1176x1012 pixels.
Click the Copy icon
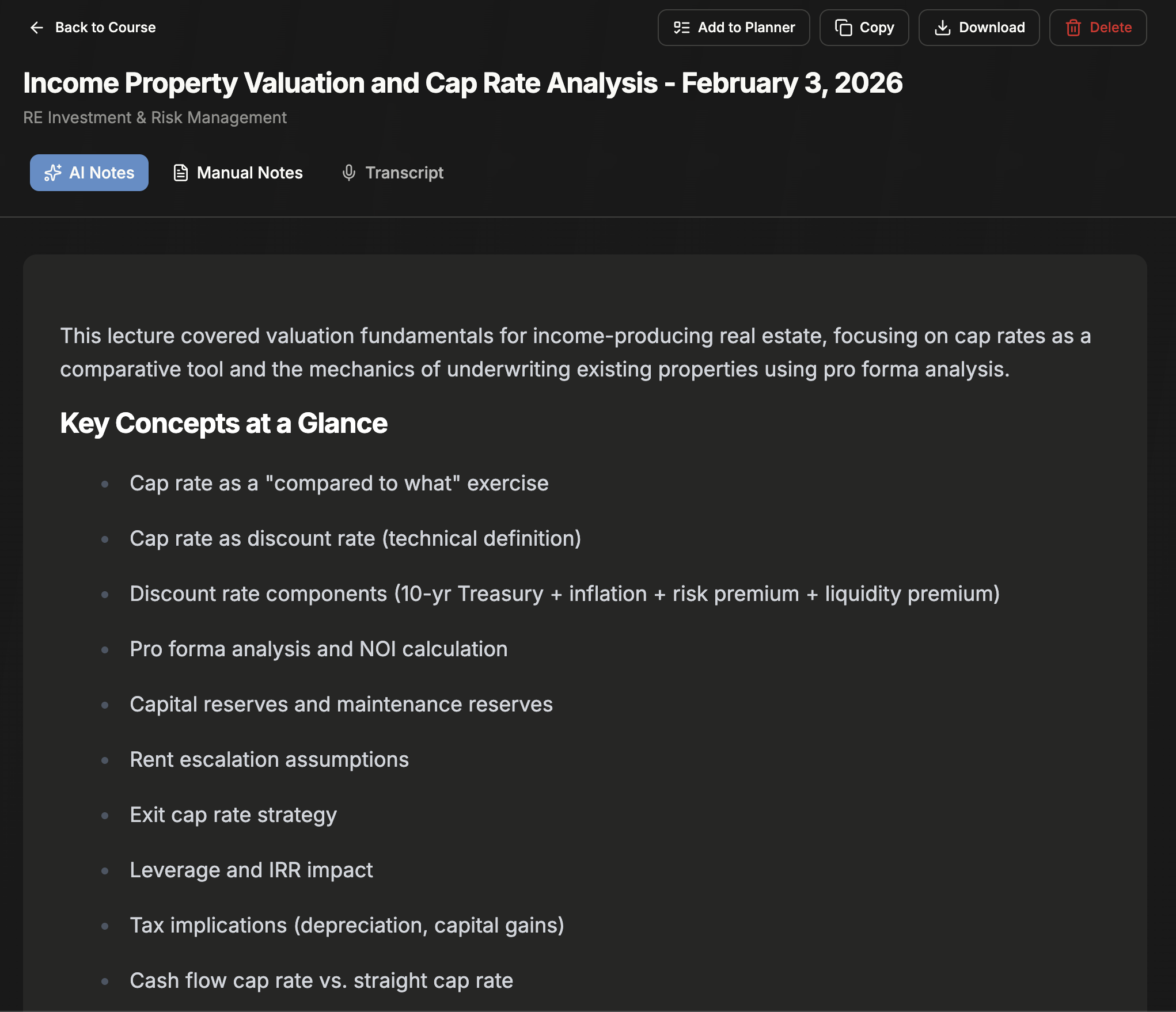pos(843,28)
